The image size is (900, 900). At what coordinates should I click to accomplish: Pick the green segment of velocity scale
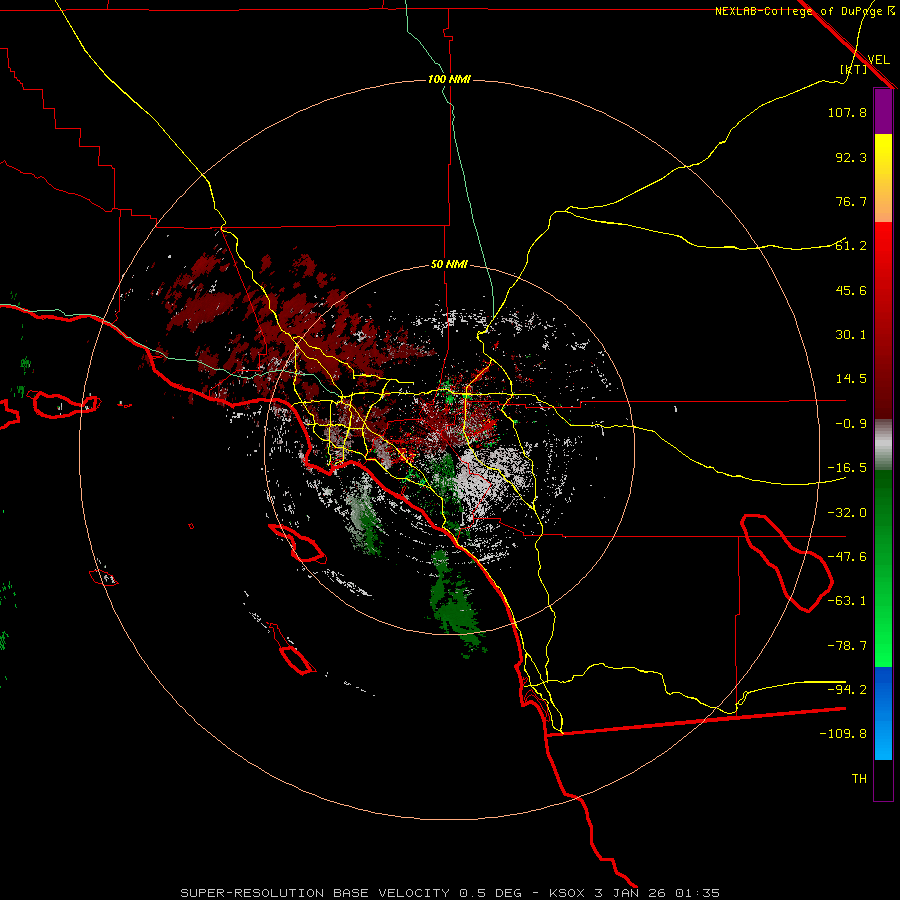pos(883,568)
